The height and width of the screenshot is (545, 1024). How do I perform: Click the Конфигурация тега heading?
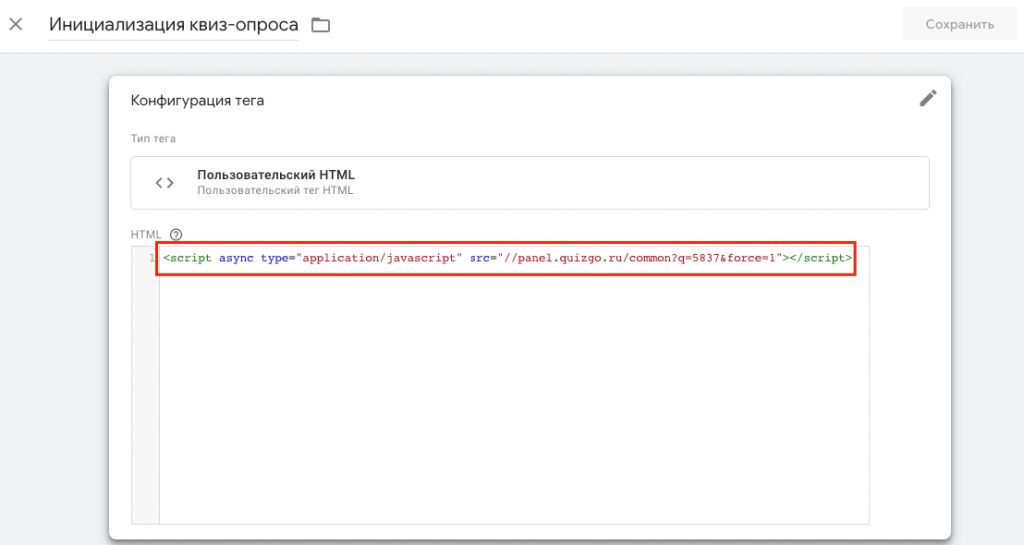click(197, 101)
